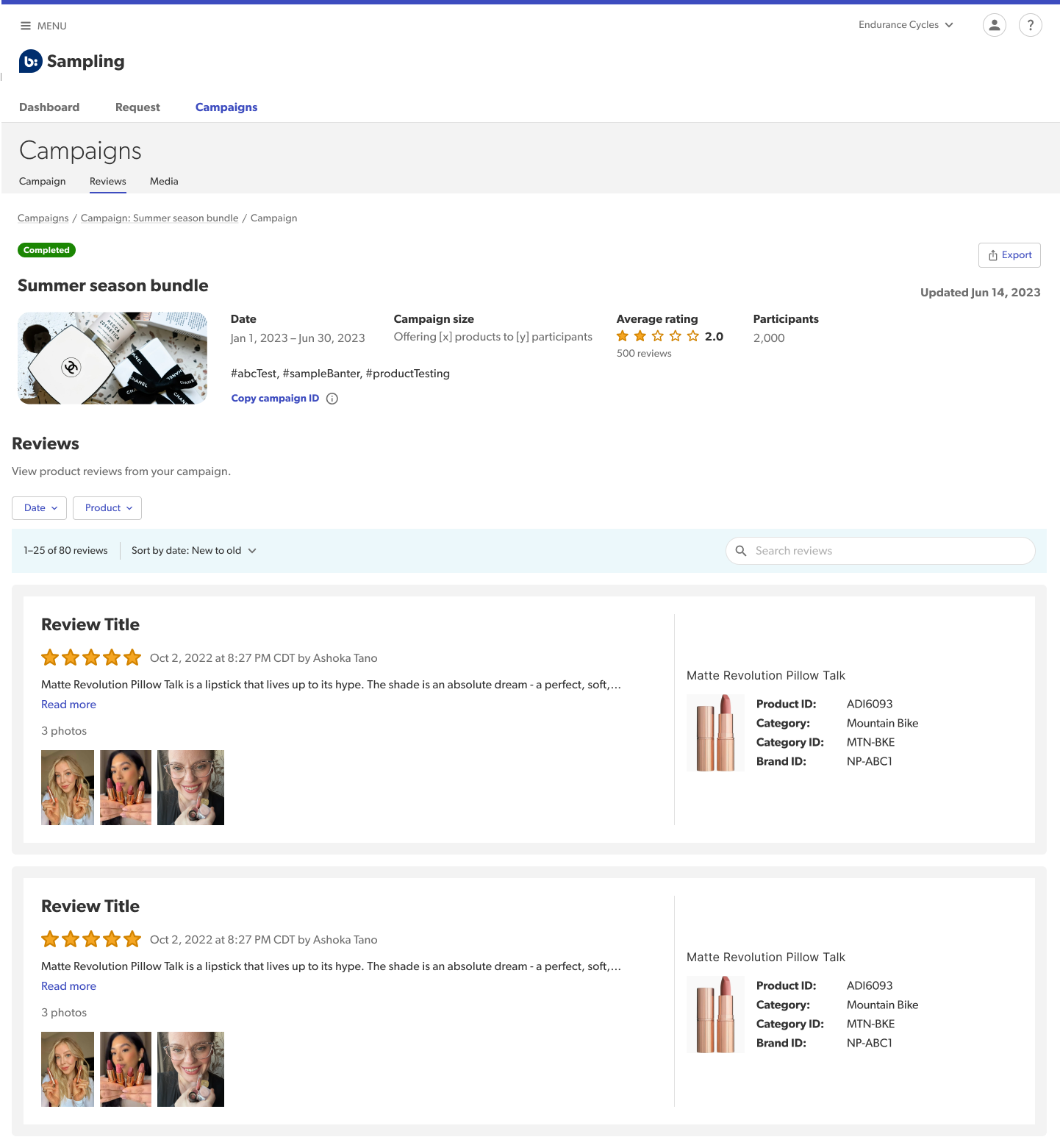
Task: Open Sort by date: New to old dropdown
Action: pos(194,551)
